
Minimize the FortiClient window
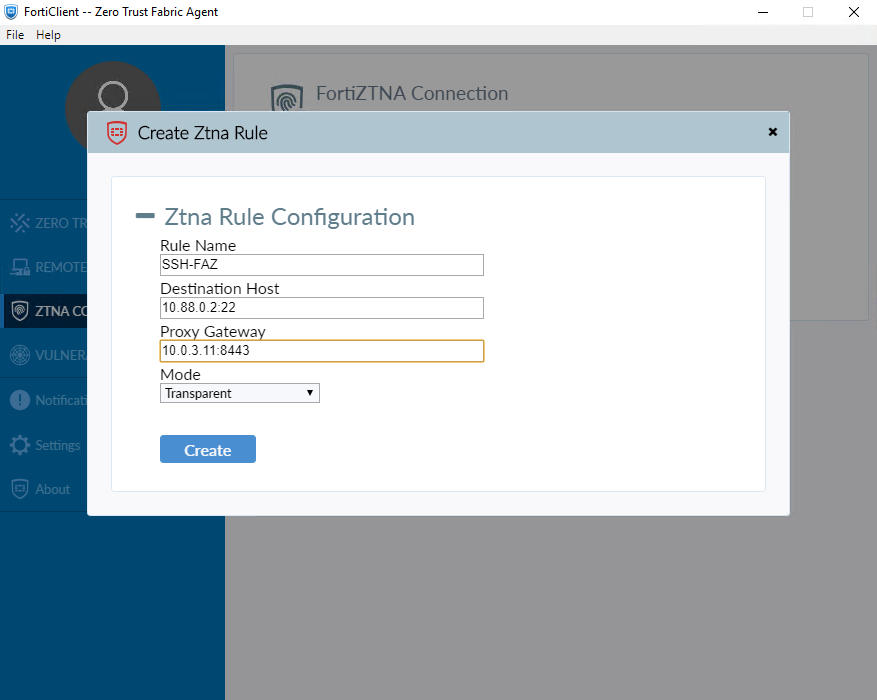point(763,12)
